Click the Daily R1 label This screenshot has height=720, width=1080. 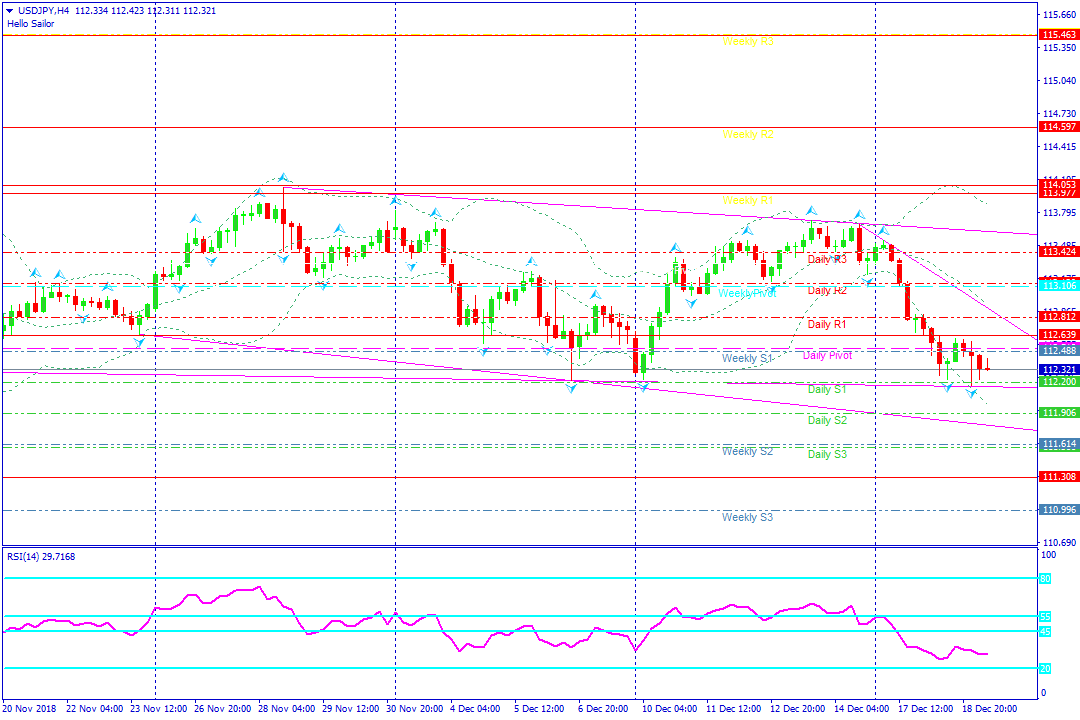tap(827, 324)
